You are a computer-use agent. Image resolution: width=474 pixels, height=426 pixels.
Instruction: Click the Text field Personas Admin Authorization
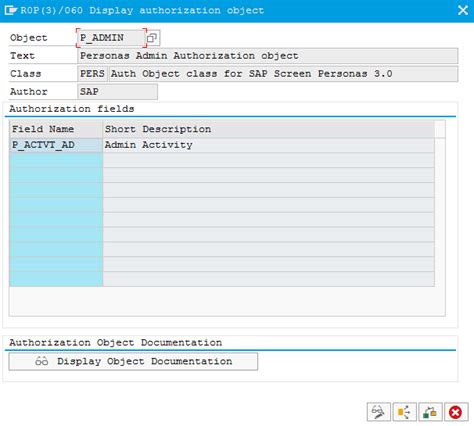(268, 56)
